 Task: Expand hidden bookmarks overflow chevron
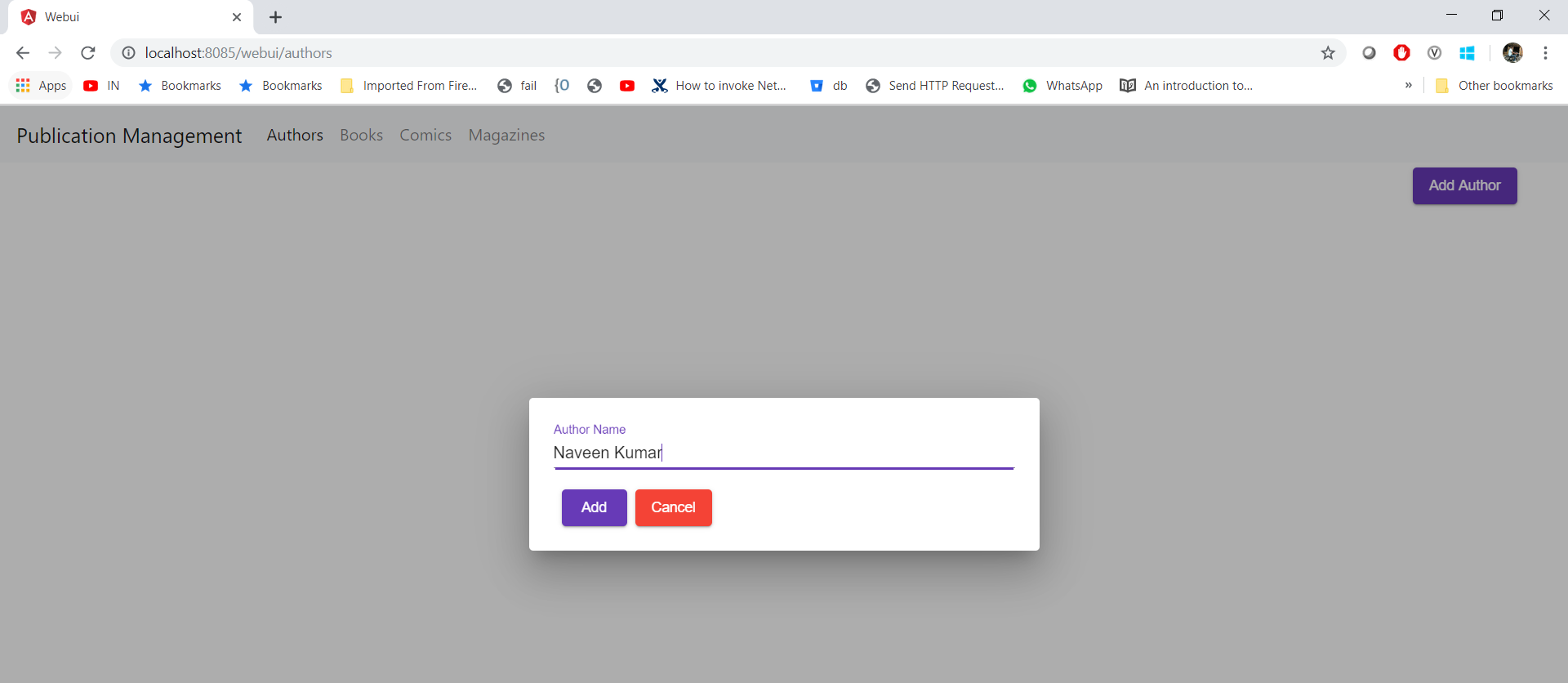pyautogui.click(x=1408, y=86)
